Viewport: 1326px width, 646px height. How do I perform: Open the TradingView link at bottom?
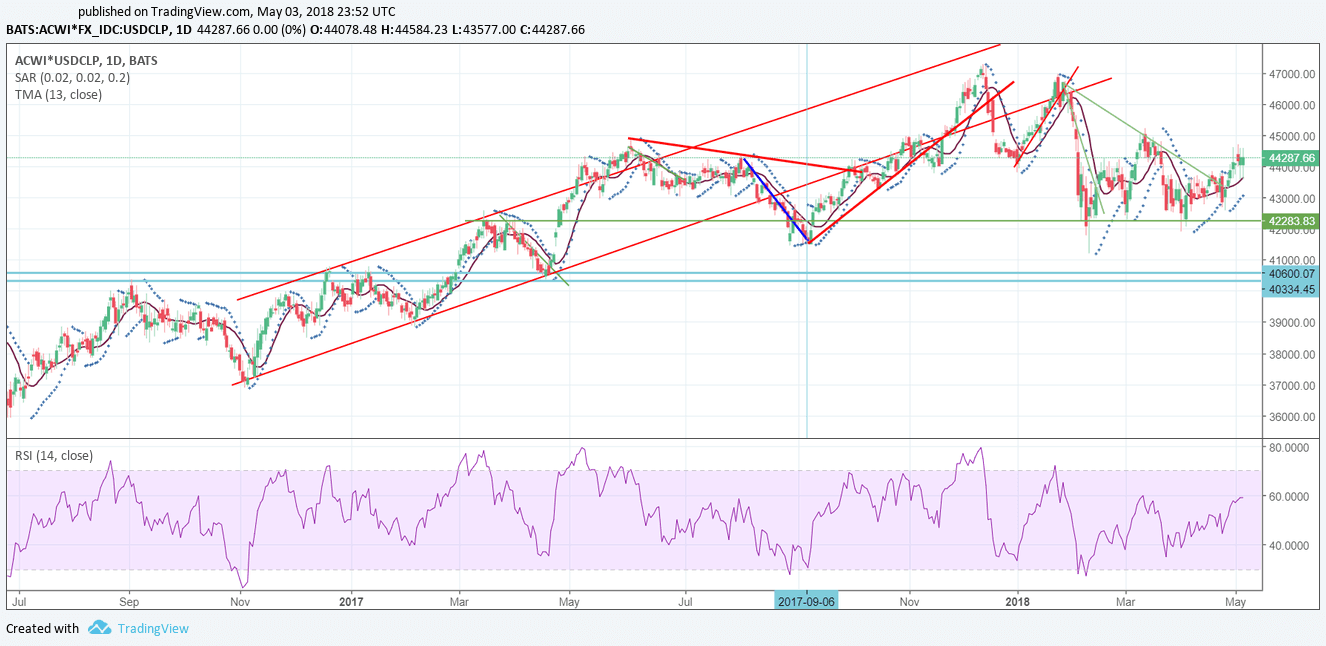[x=152, y=629]
